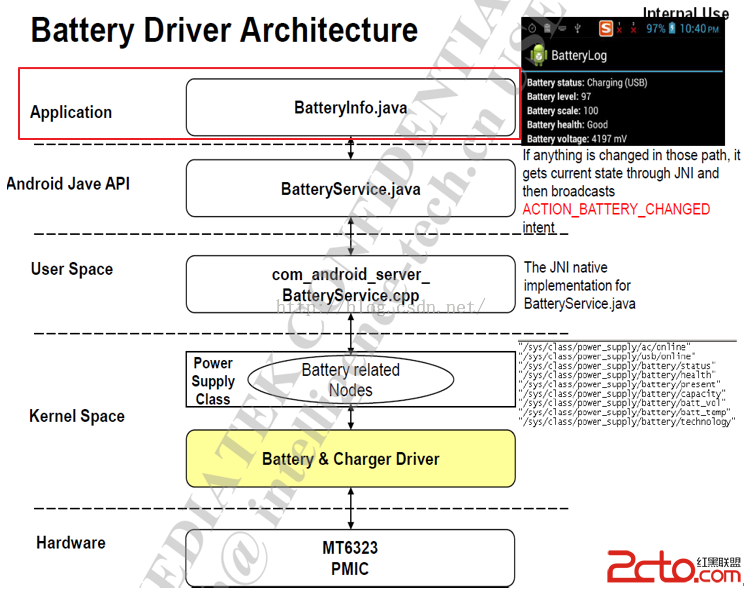Click the yellow Battery & Charger Driver box
This screenshot has width=744, height=593.
click(x=351, y=458)
